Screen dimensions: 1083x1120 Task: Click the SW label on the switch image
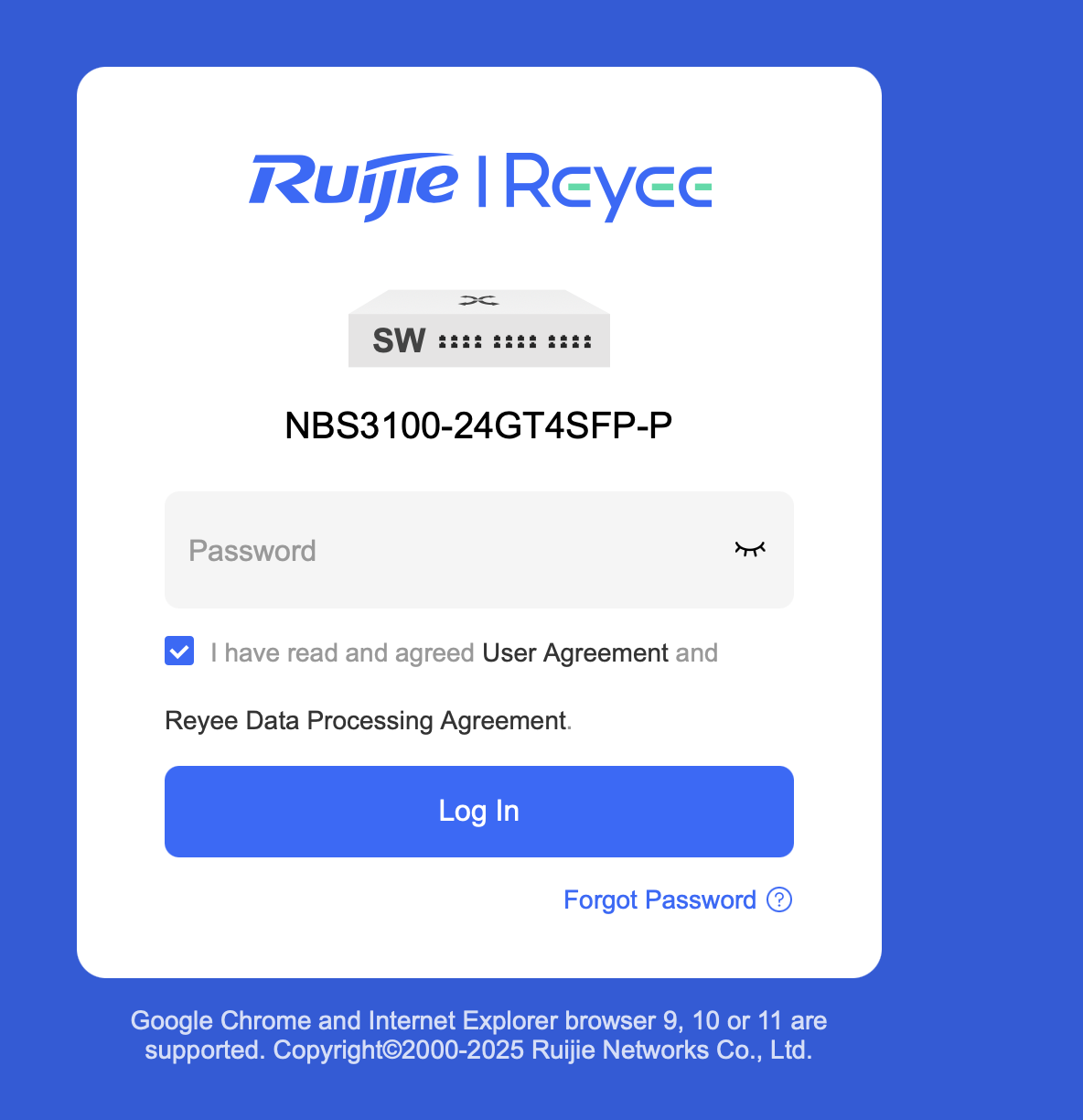(399, 340)
